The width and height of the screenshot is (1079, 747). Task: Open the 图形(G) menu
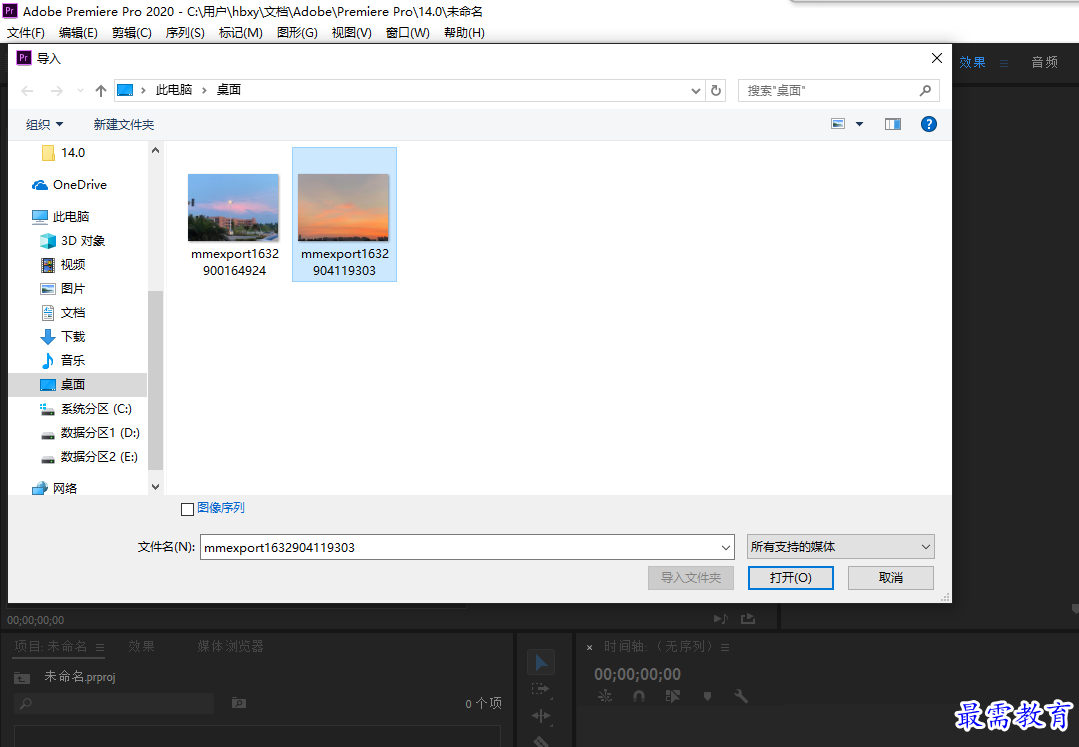[297, 33]
